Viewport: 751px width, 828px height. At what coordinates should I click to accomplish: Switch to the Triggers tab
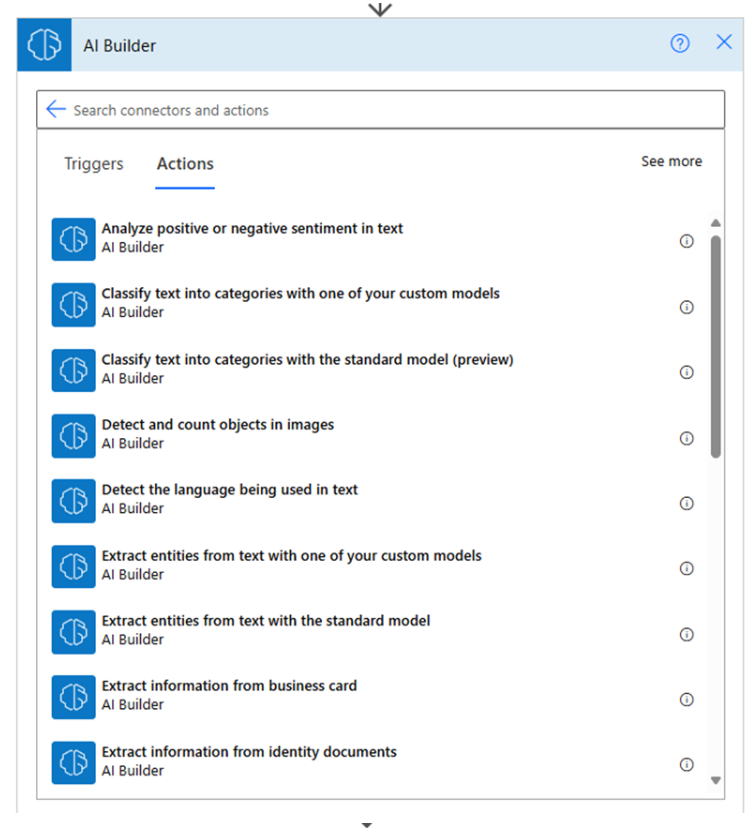pos(94,164)
